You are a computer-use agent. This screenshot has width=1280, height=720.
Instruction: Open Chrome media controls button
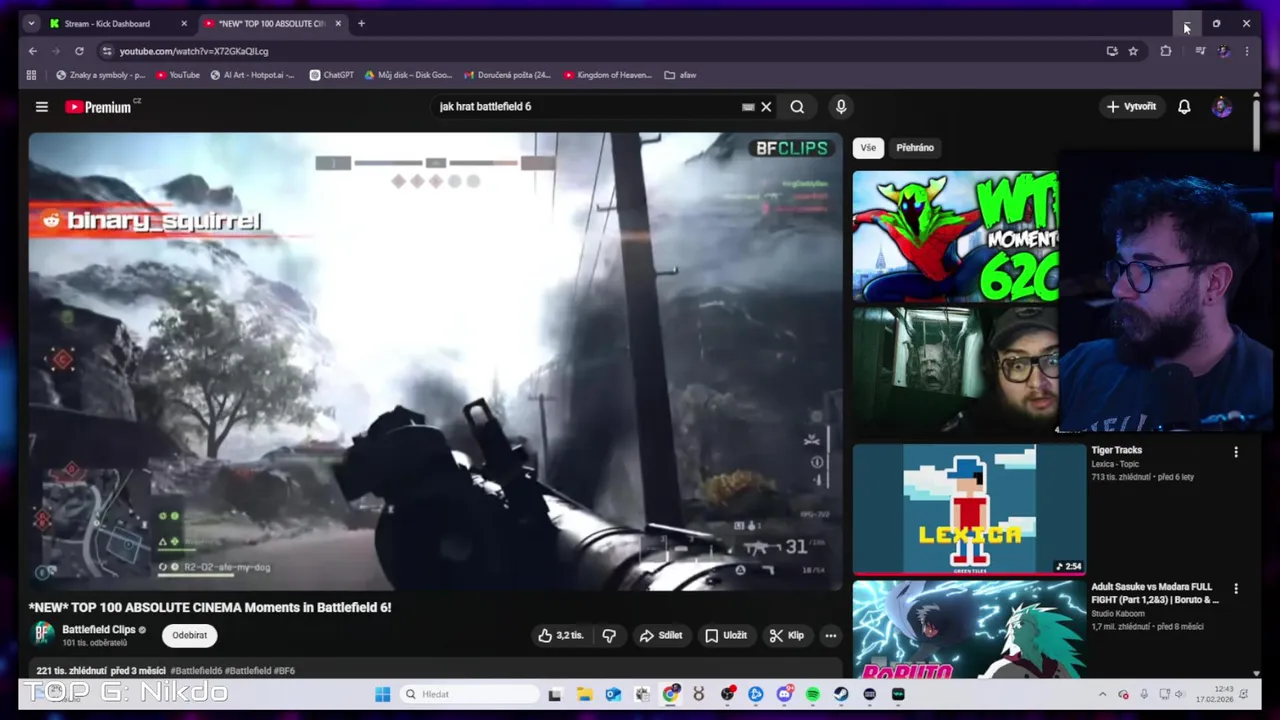1200,51
